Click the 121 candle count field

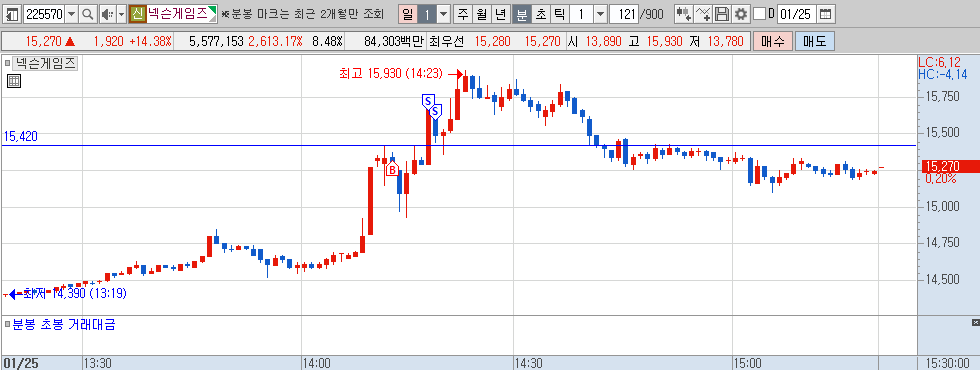[x=624, y=14]
